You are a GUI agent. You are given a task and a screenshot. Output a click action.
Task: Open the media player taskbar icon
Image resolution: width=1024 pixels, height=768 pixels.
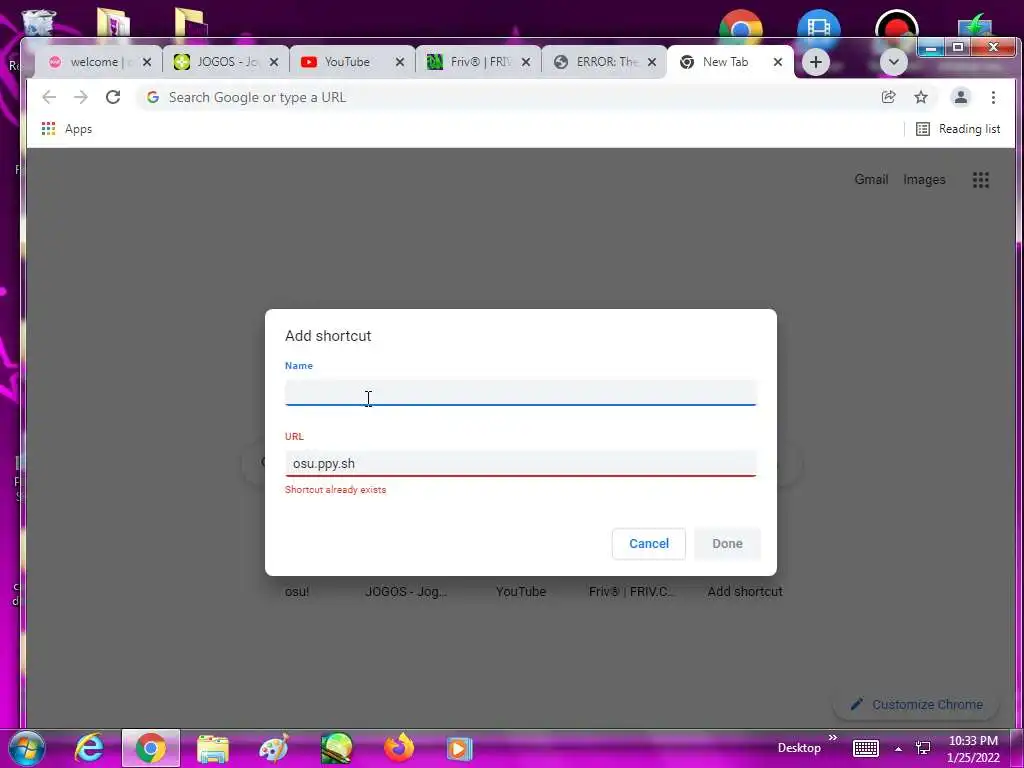459,749
